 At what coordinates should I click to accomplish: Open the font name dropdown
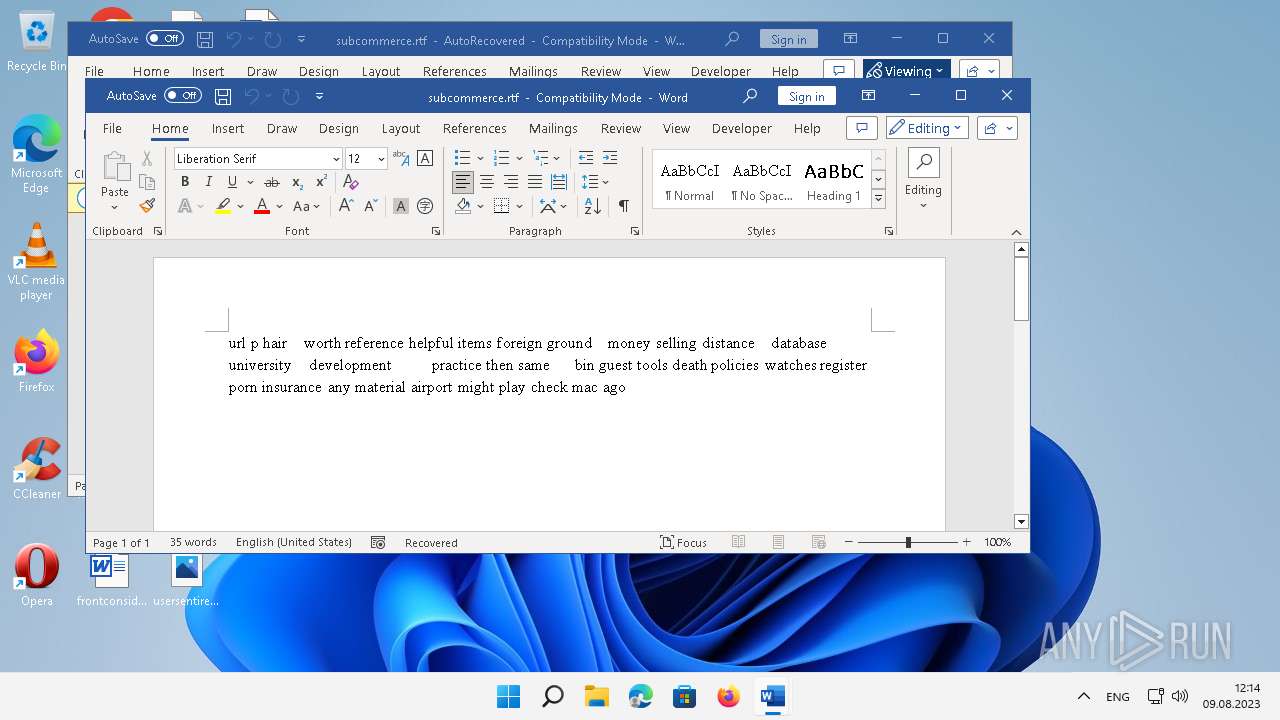pos(335,159)
